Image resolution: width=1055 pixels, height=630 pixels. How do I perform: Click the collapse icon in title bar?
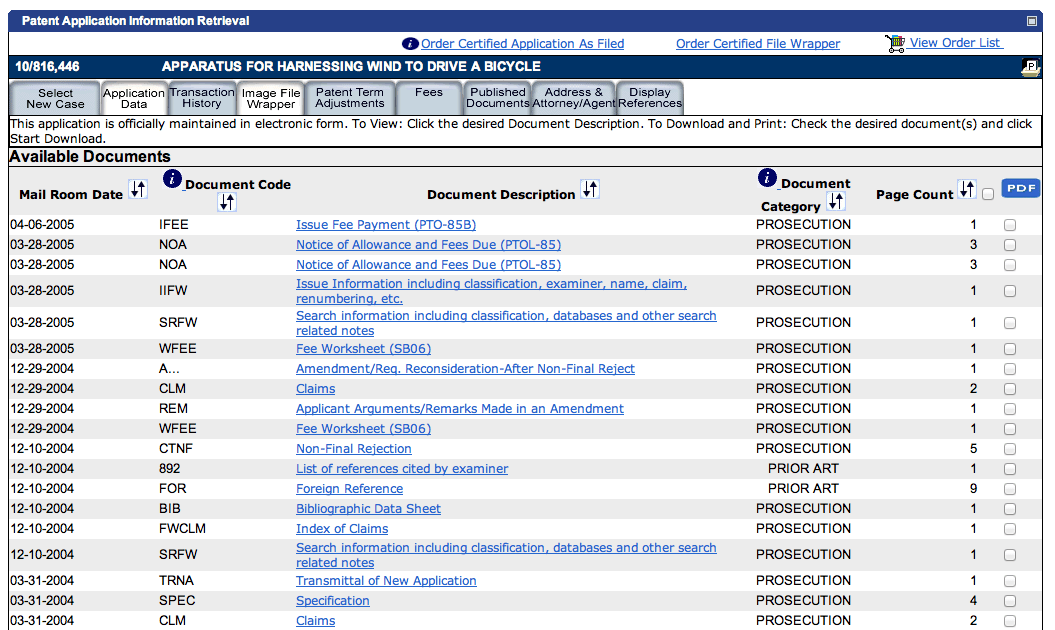1032,21
